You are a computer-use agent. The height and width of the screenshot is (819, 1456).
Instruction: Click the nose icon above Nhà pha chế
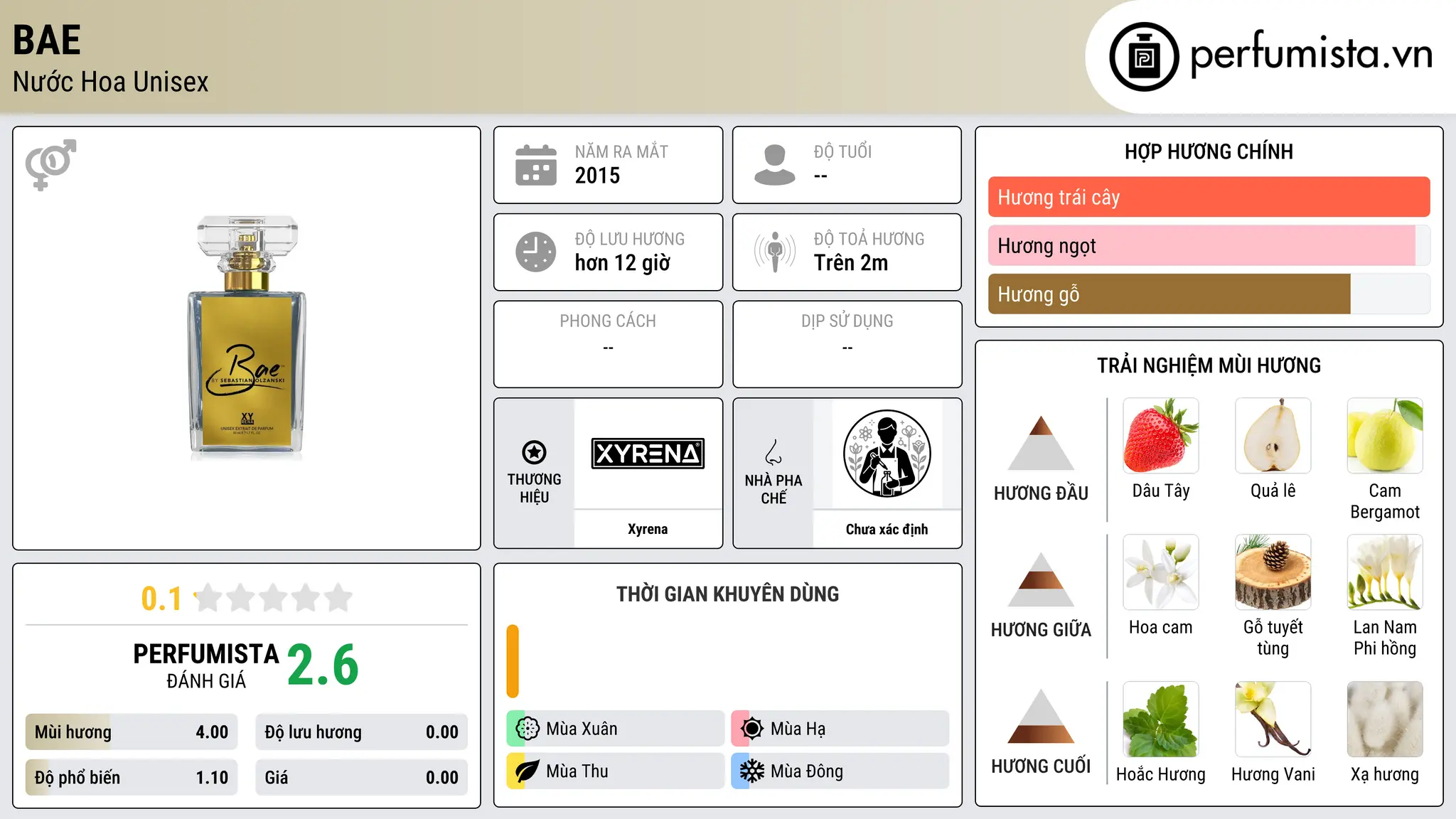[x=773, y=452]
